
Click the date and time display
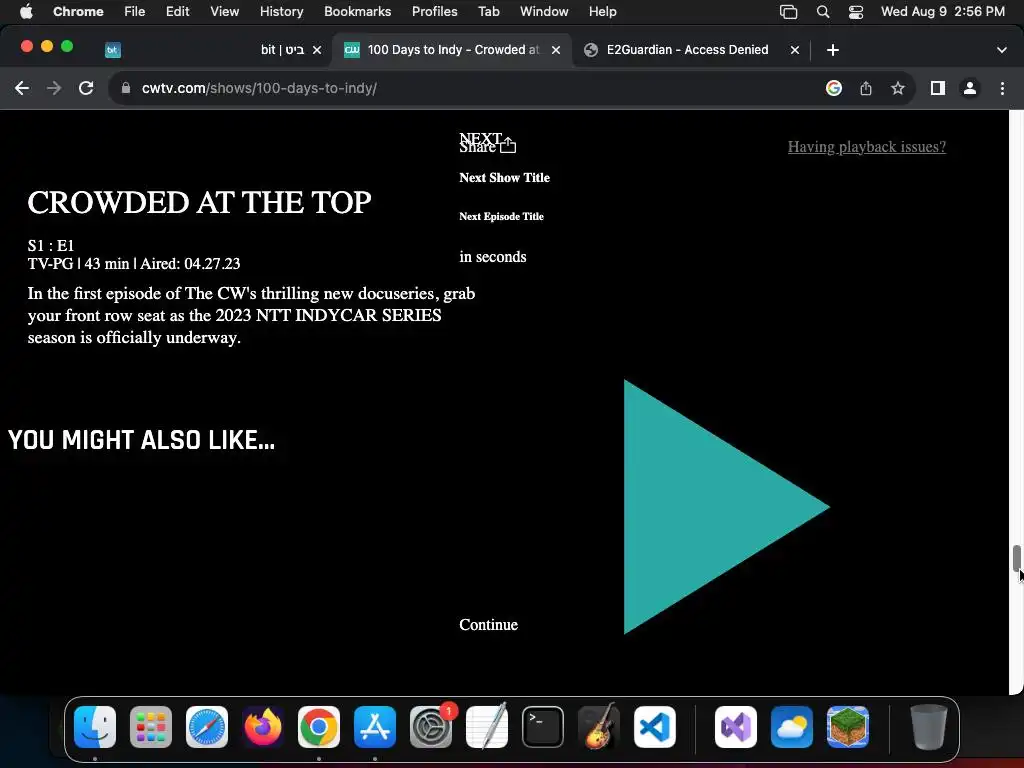click(x=942, y=12)
